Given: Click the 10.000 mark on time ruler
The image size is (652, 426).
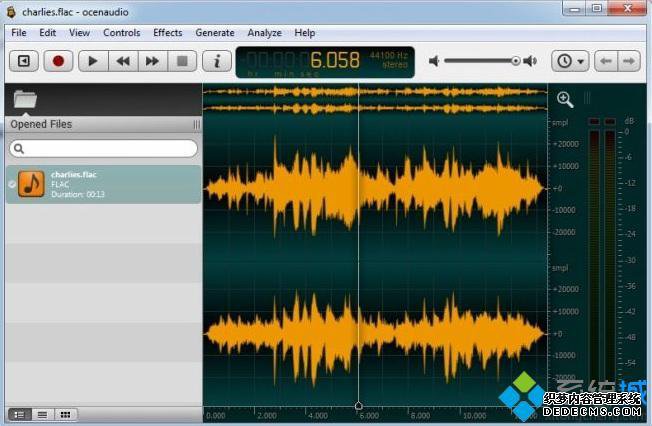Looking at the screenshot, I should coord(474,416).
